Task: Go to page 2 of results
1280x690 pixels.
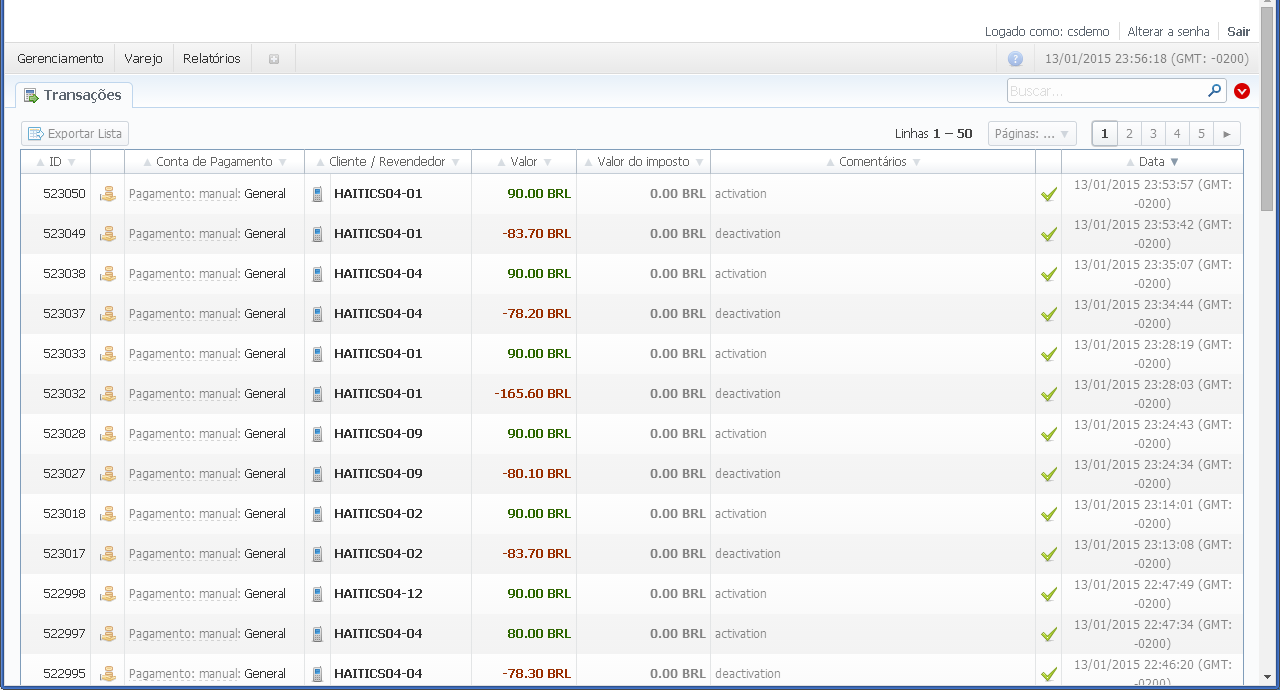Action: [1129, 134]
